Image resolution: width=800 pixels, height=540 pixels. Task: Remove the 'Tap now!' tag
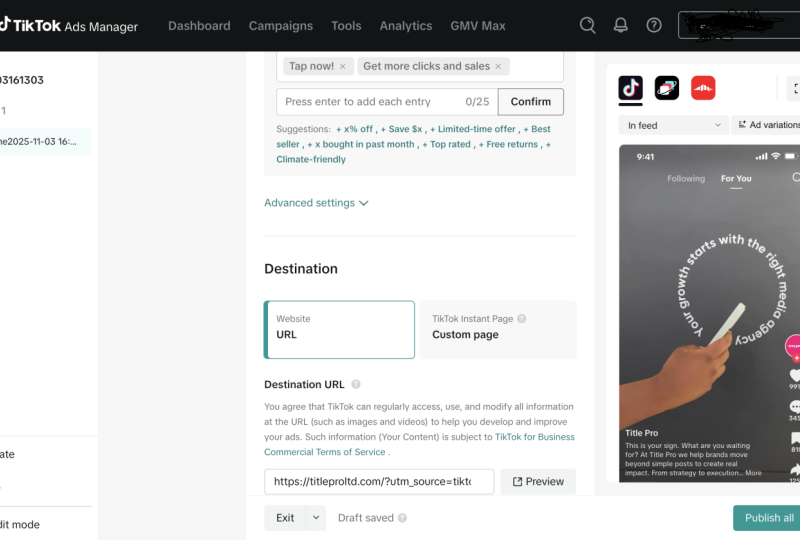[343, 66]
